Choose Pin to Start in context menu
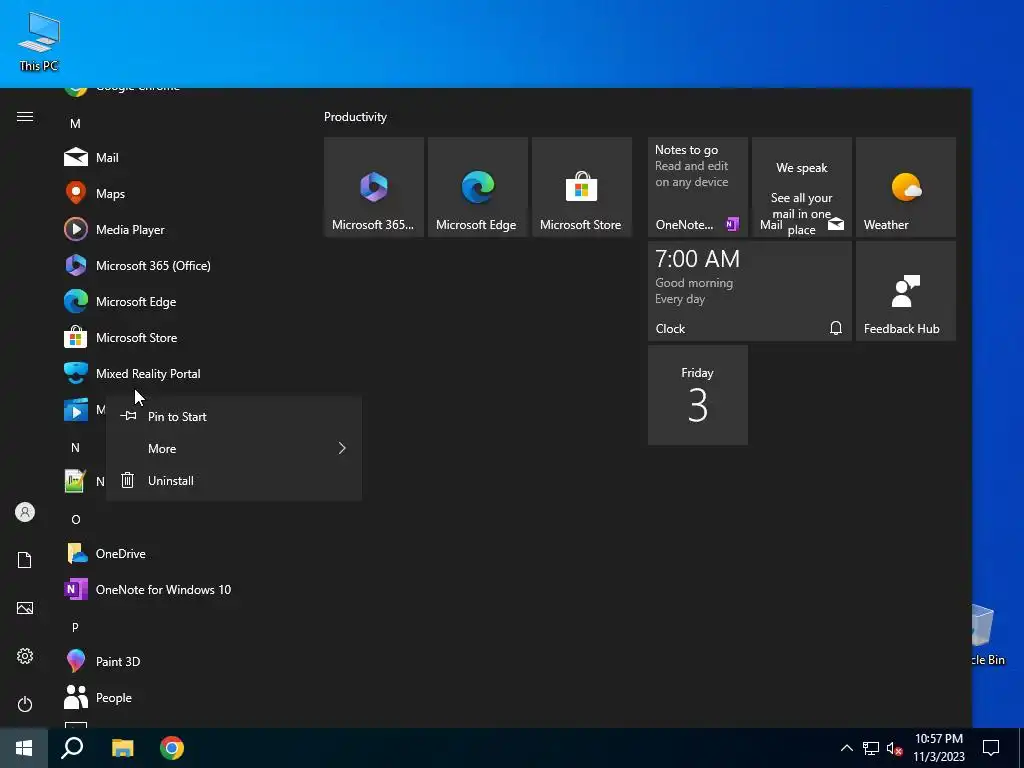 point(234,416)
